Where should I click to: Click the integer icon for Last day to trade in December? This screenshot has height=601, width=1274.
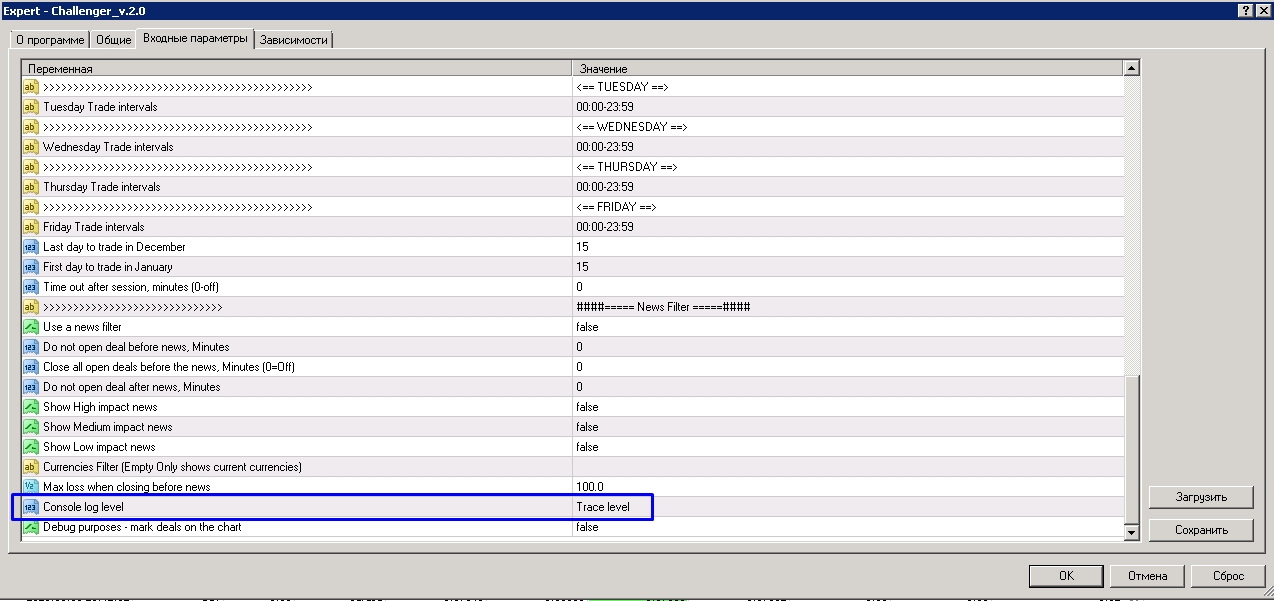[x=30, y=247]
